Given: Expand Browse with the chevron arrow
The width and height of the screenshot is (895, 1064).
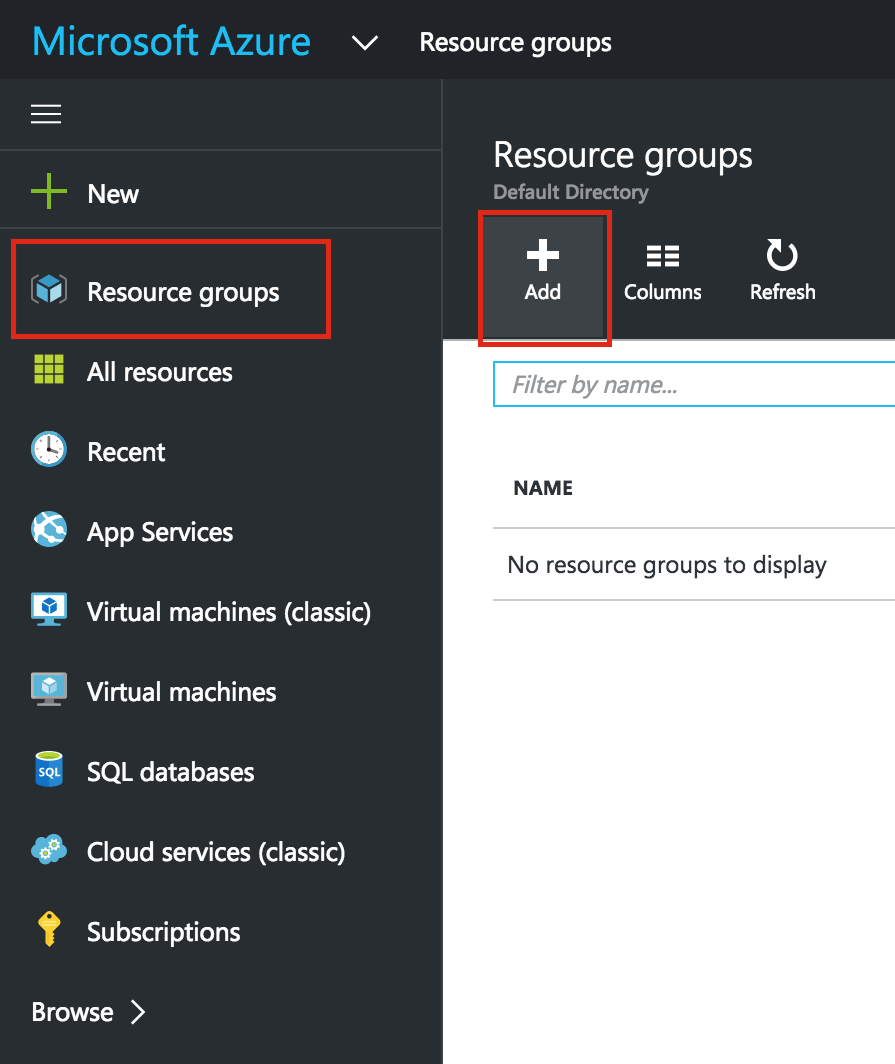Looking at the screenshot, I should tap(138, 1012).
